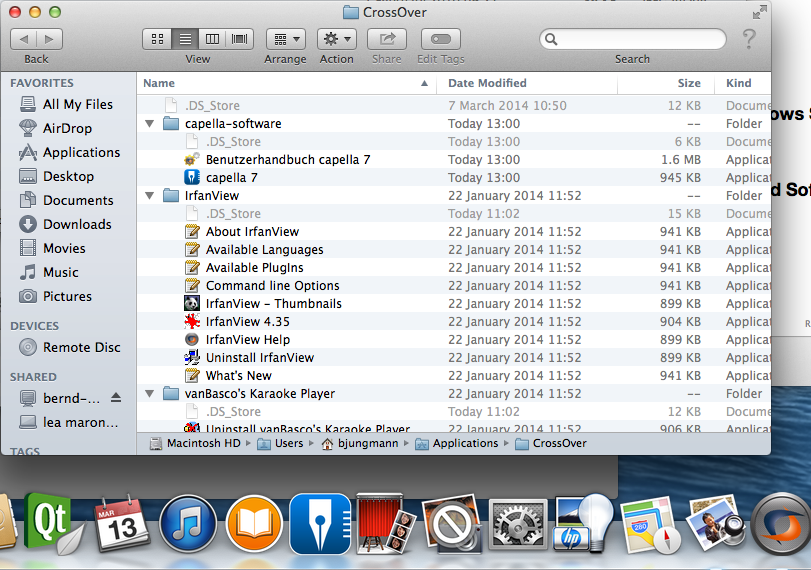Go back with the left arrow button
The height and width of the screenshot is (570, 811).
23,39
